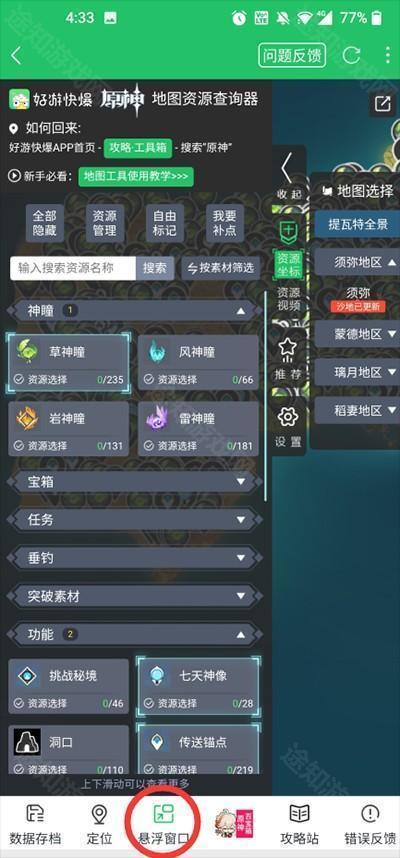Tap the refresh icon in the green header
The width and height of the screenshot is (400, 858).
[351, 55]
